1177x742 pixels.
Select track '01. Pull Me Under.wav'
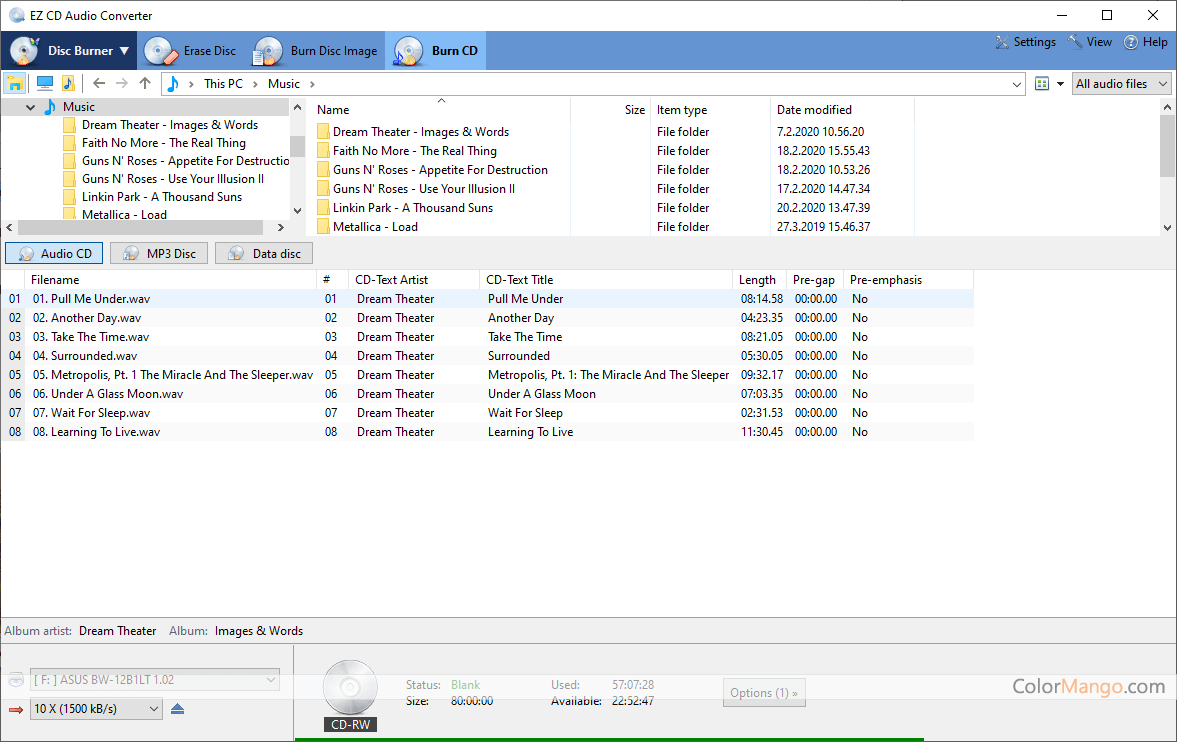pos(91,299)
